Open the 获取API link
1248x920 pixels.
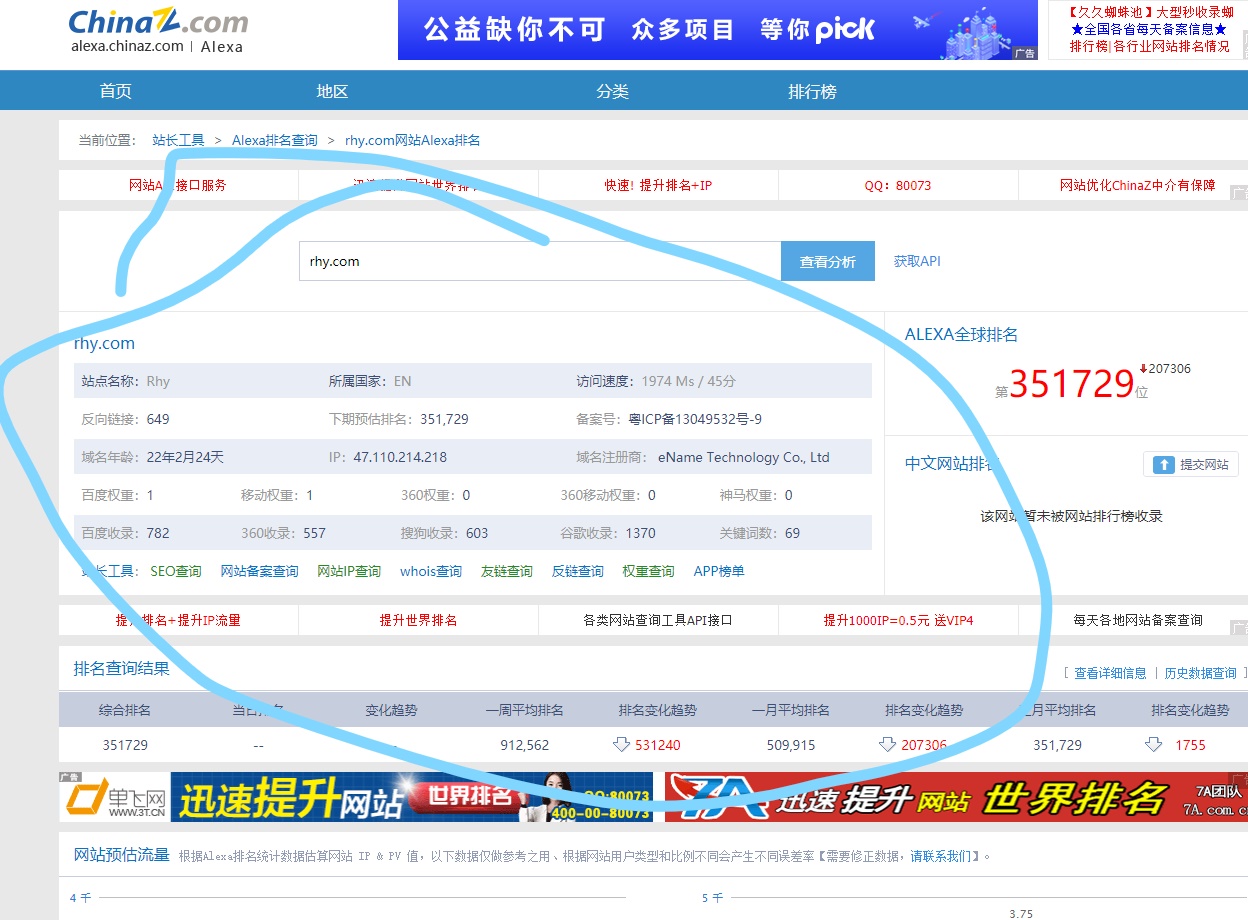(x=917, y=261)
